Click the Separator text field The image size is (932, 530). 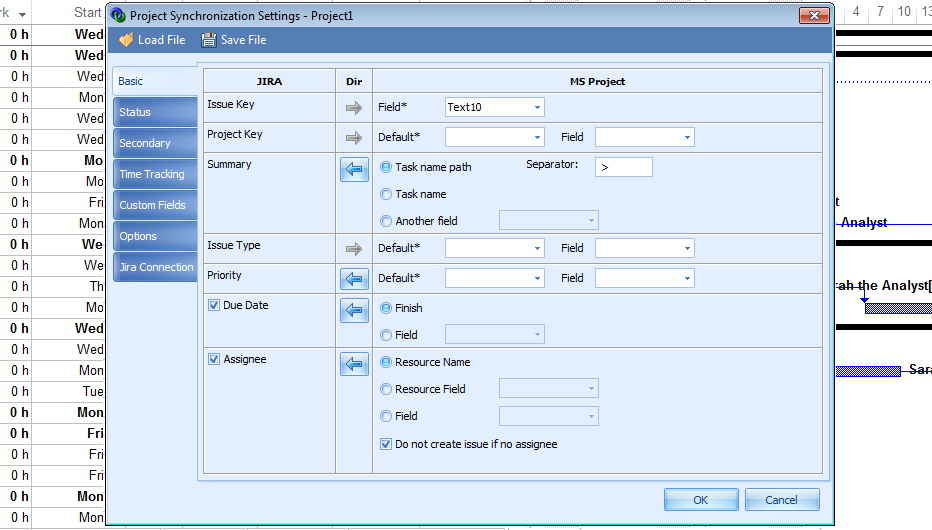point(623,167)
